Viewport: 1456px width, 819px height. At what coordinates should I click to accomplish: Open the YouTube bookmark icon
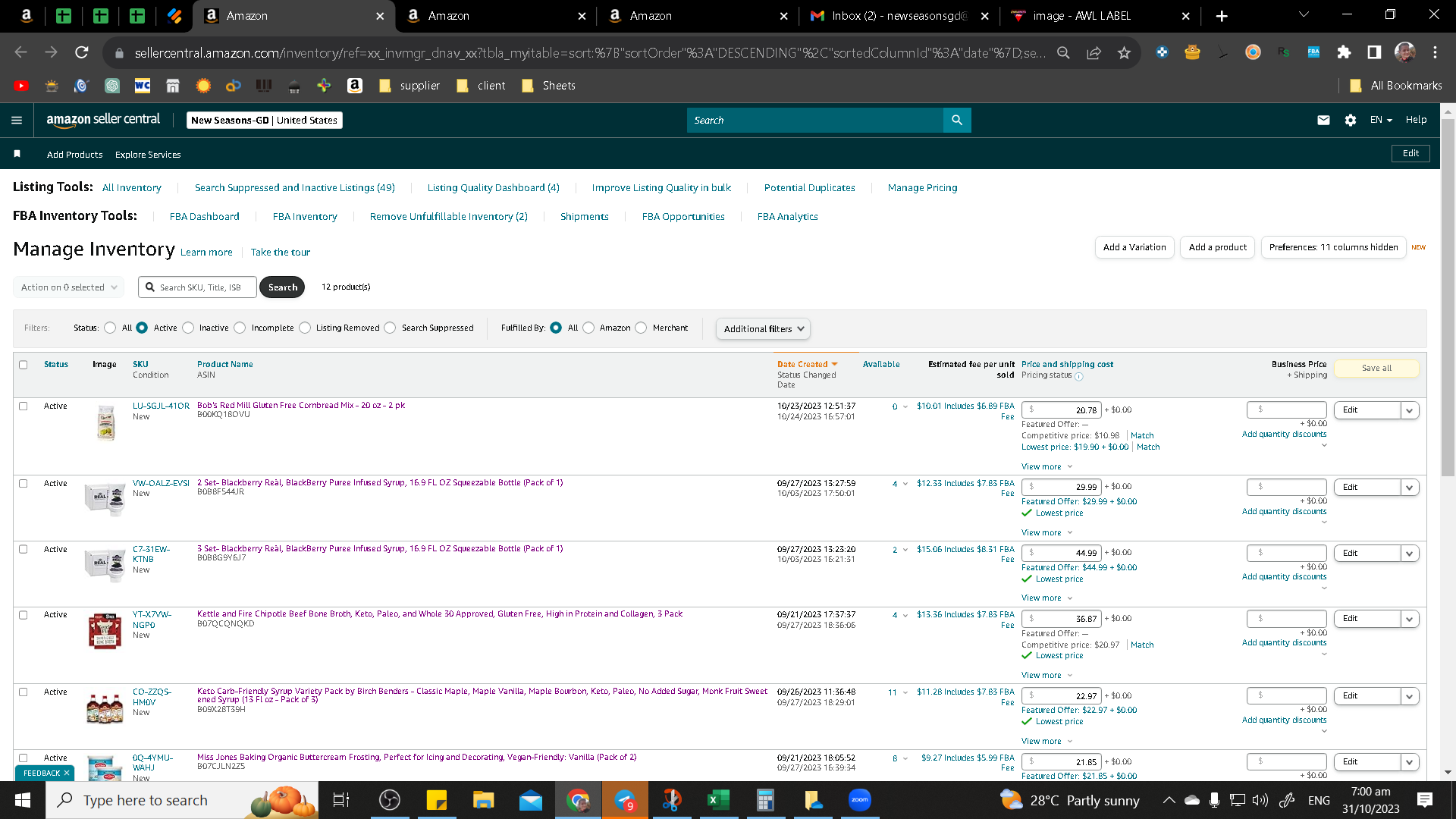click(x=21, y=86)
